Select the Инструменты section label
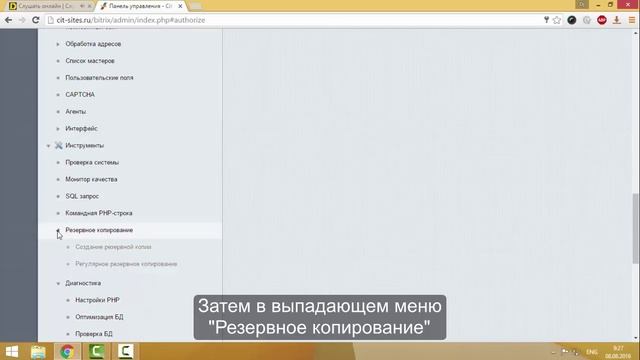 click(x=84, y=145)
